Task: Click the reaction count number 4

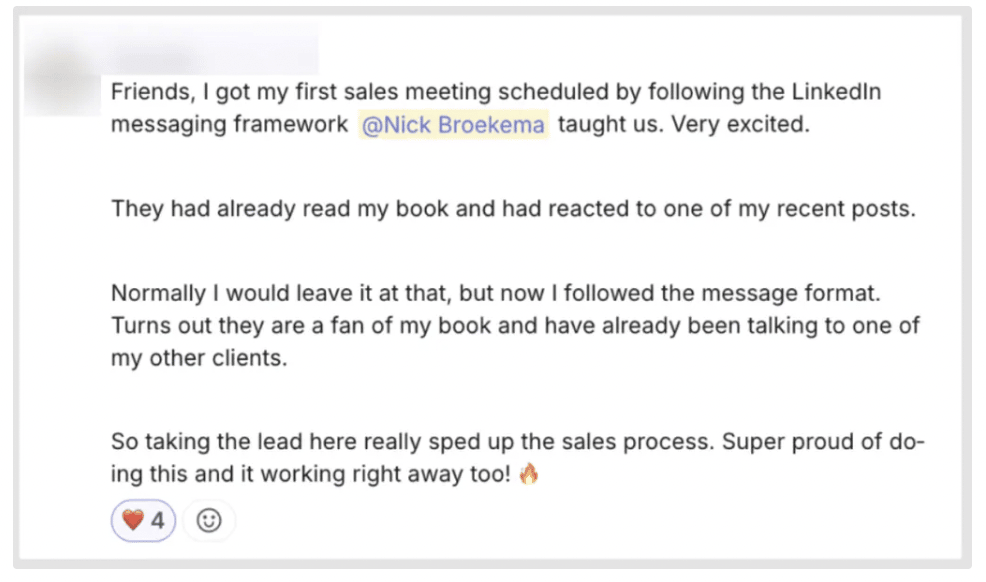Action: pyautogui.click(x=158, y=521)
